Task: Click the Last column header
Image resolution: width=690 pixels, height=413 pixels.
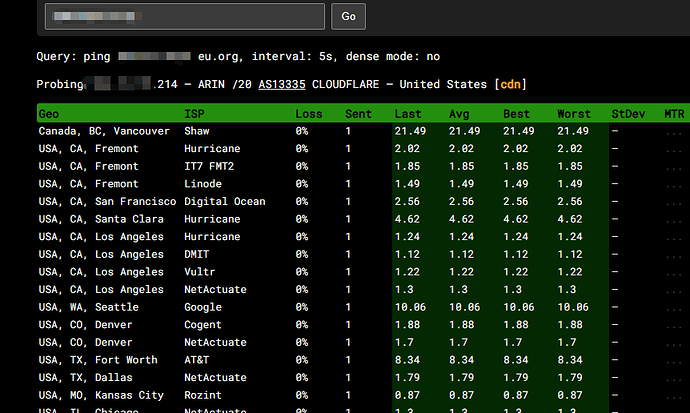Action: click(x=408, y=114)
